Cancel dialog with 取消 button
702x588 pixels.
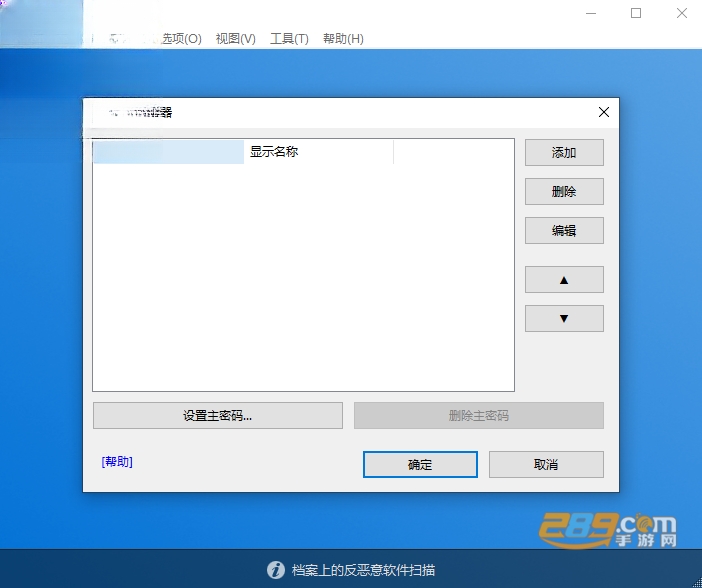(x=546, y=464)
